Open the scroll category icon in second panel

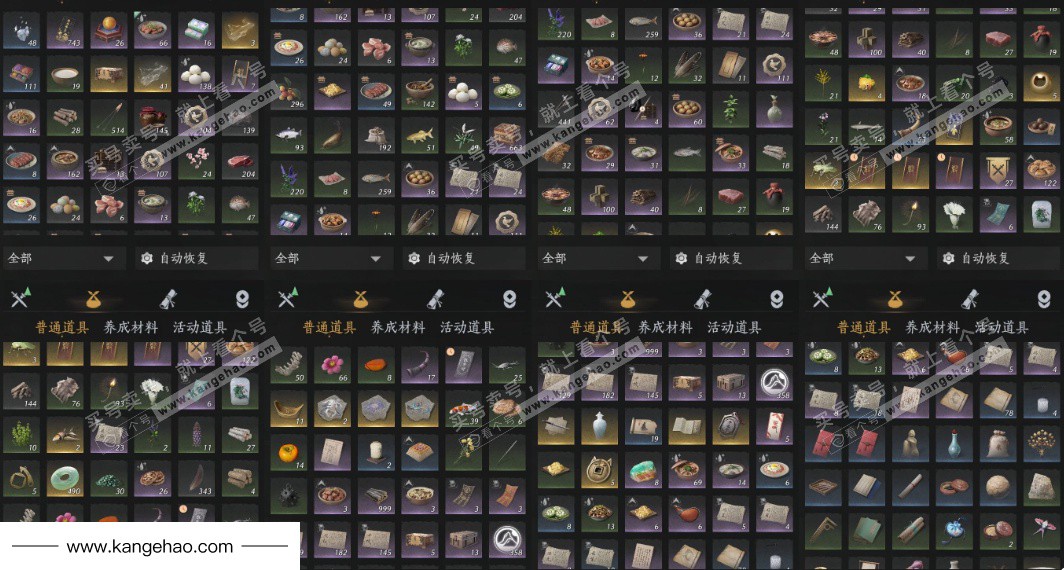coord(435,299)
